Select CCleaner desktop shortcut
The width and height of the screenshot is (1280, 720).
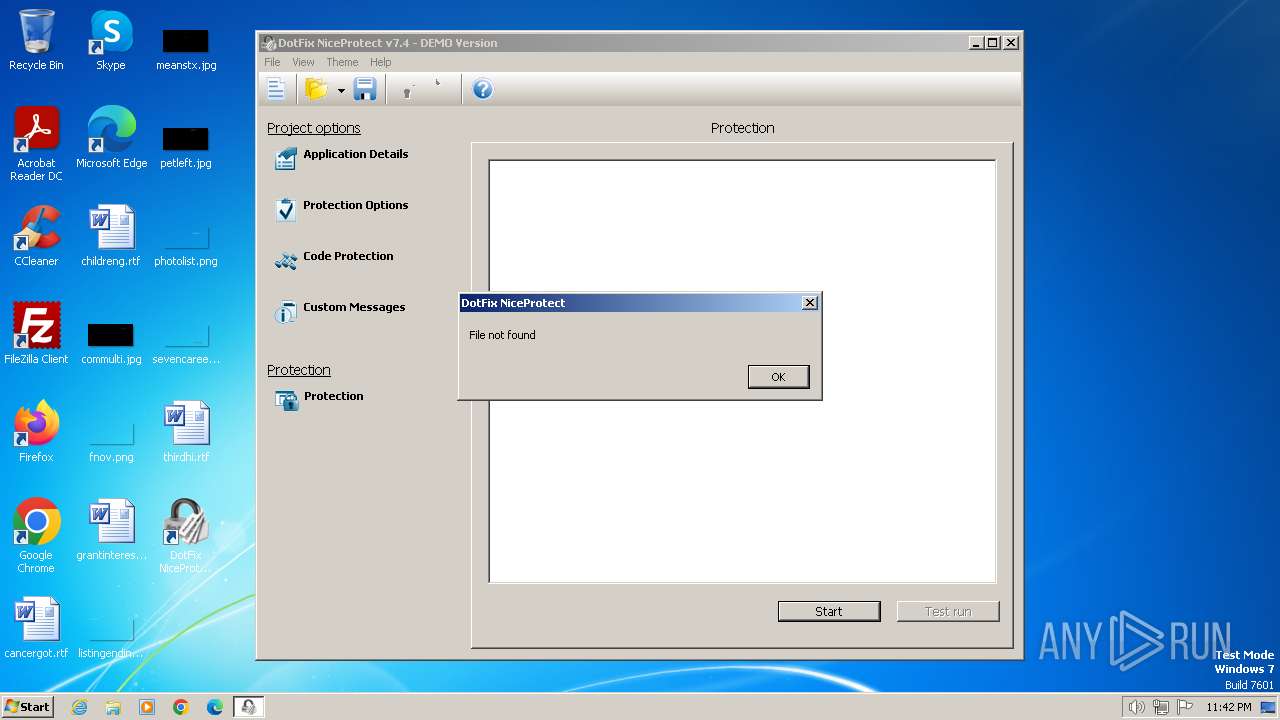pos(36,236)
